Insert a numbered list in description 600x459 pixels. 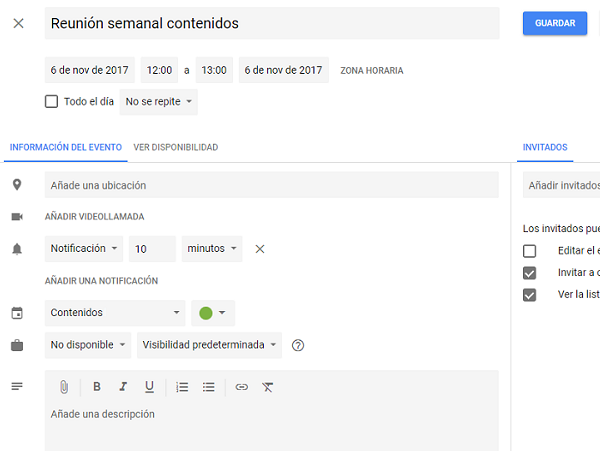coord(182,387)
